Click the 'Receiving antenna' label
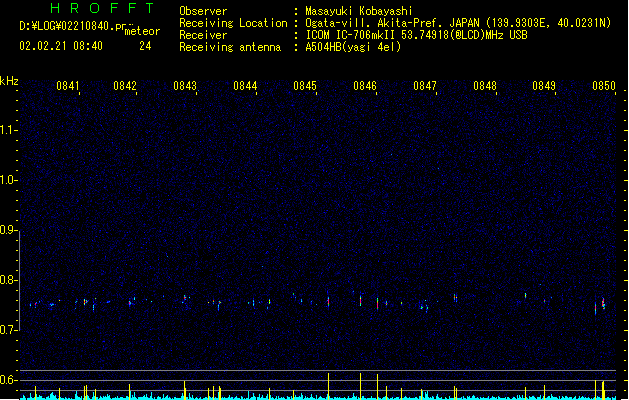This screenshot has height=400, width=629. pyautogui.click(x=230, y=47)
